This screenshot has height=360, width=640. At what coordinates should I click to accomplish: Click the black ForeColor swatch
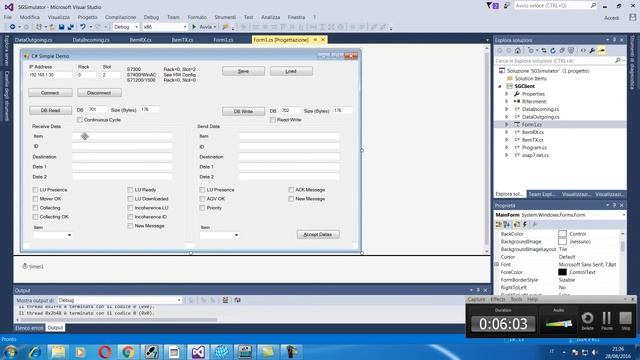(562, 272)
